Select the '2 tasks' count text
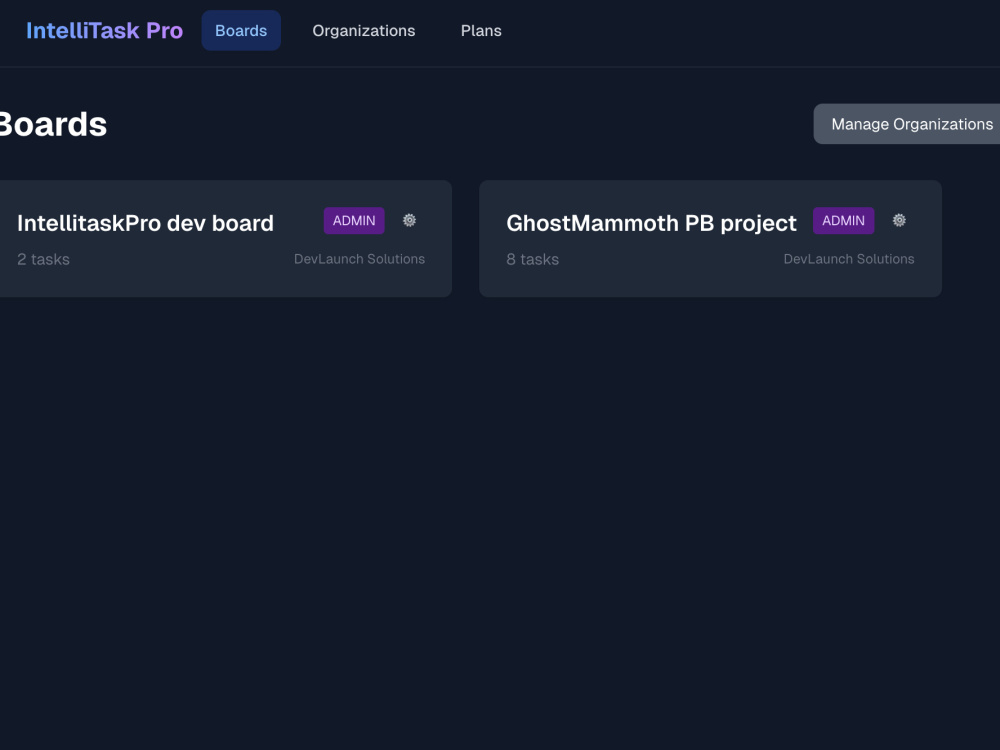 tap(43, 260)
